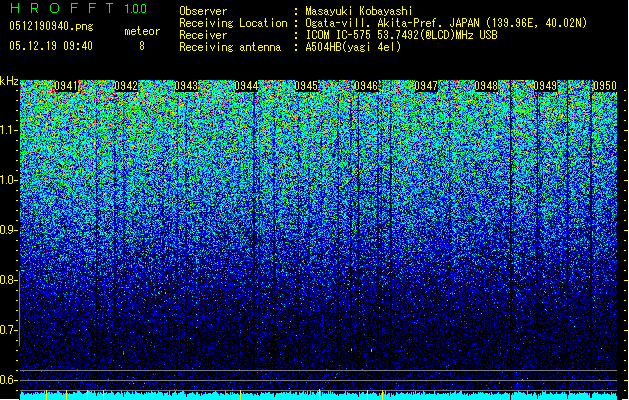Screen dimensions: 629x400
Task: Click the Observer label
Action: coord(203,11)
